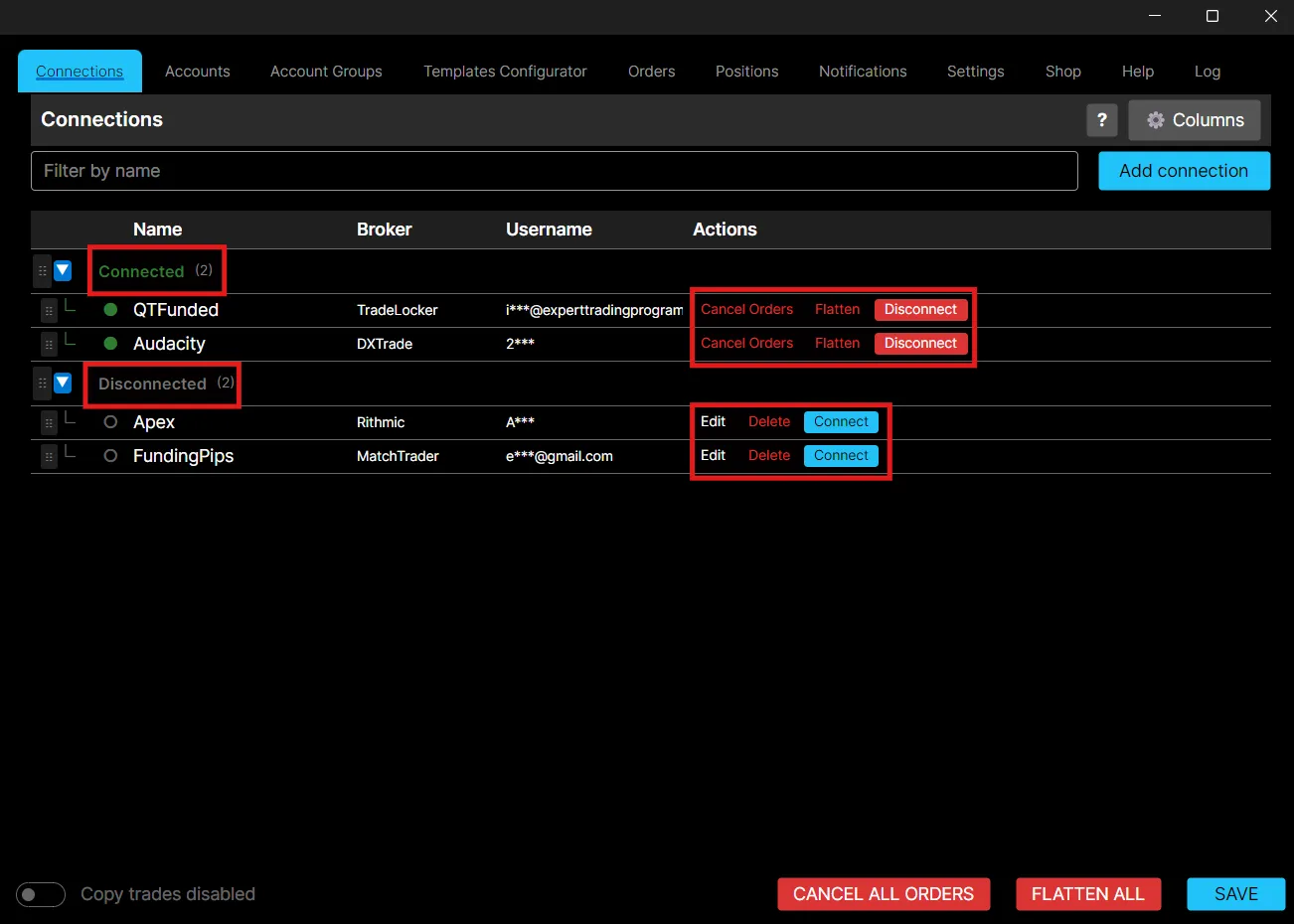Viewport: 1294px width, 924px height.
Task: Disconnect the Audacity connection
Action: tap(920, 344)
